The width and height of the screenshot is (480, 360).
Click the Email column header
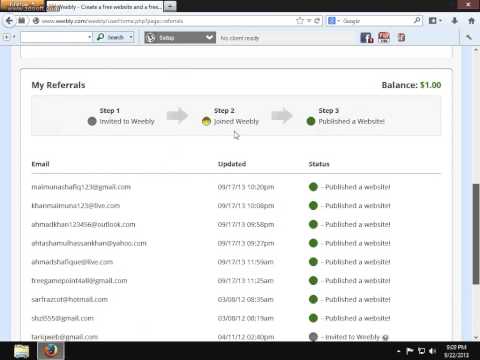40,164
